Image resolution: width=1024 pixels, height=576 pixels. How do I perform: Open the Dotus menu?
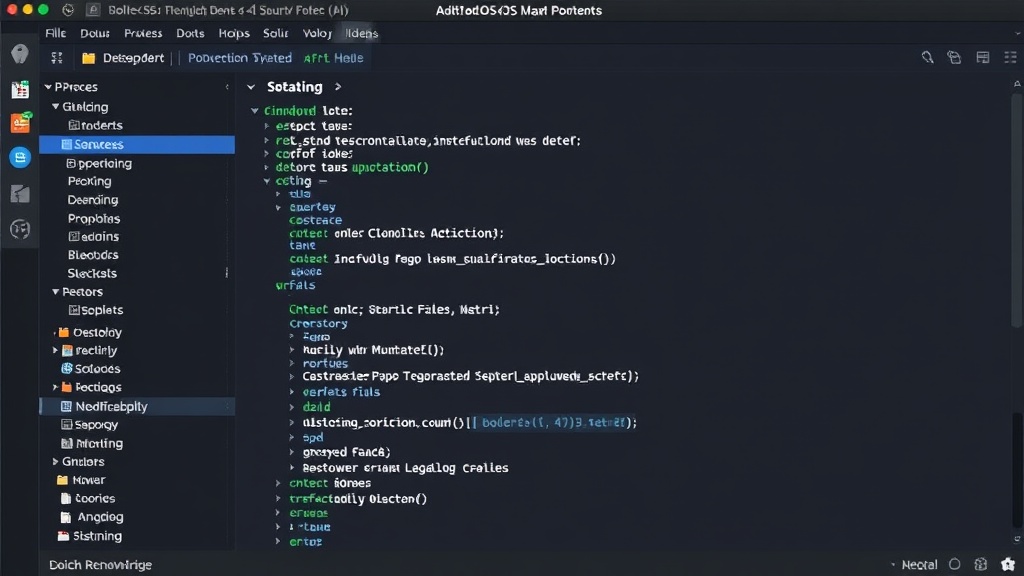click(95, 33)
